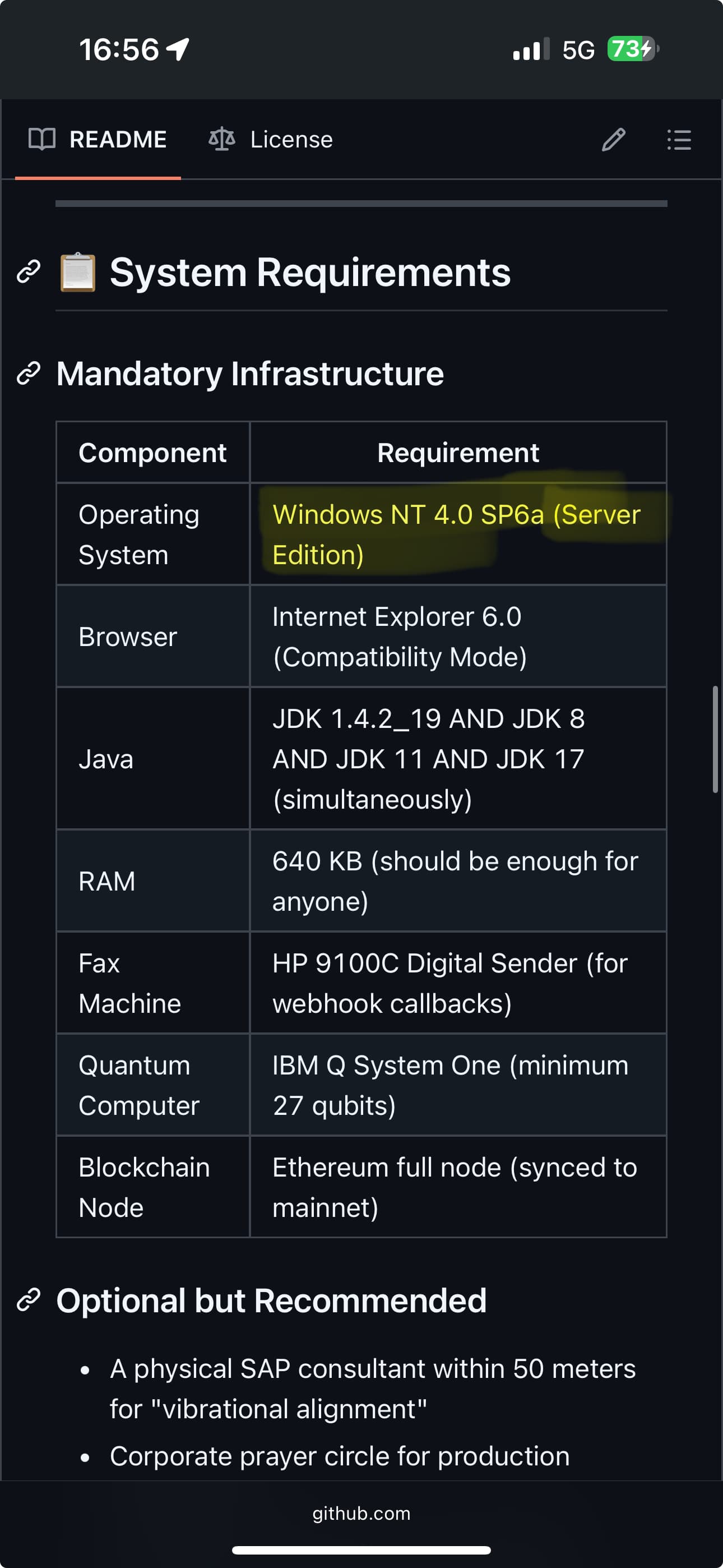723x1568 pixels.
Task: Tap the iOS home indicator bar
Action: coord(361,1549)
